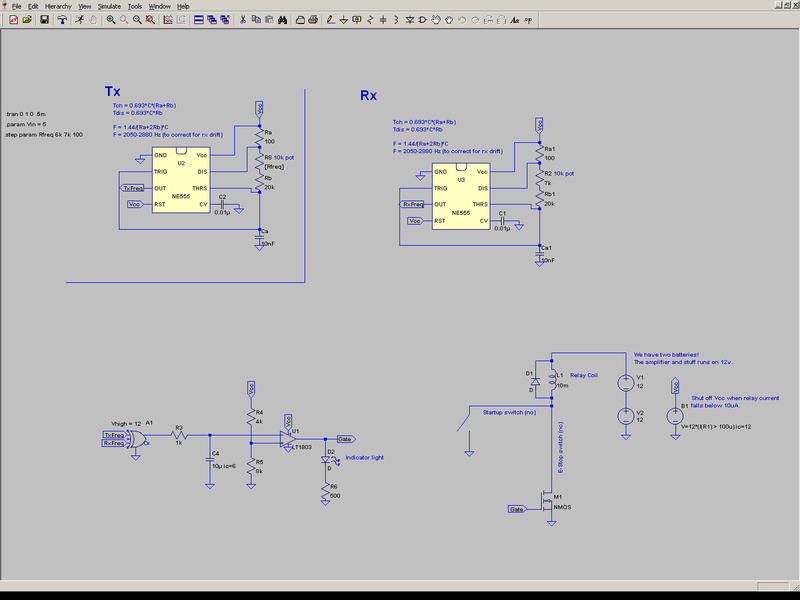Click the Print icon in the toolbar
800x600 pixels.
pos(313,20)
